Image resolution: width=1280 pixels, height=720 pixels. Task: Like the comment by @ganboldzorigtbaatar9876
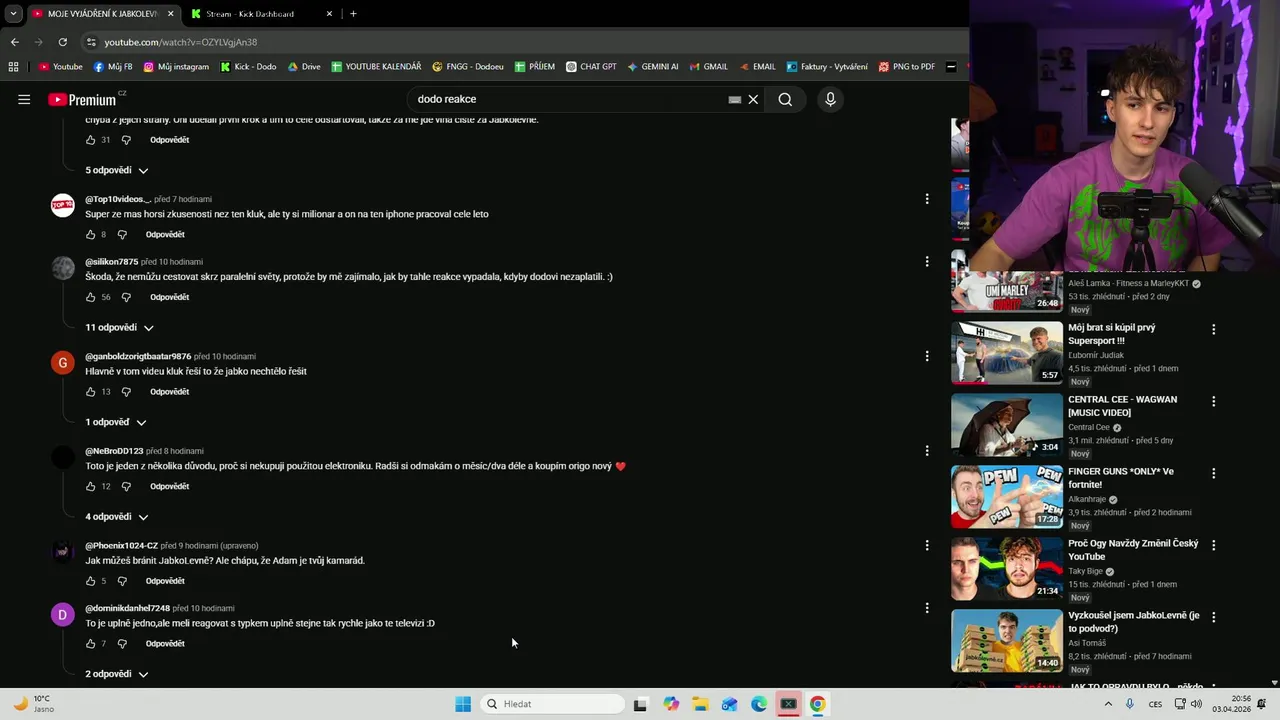90,392
